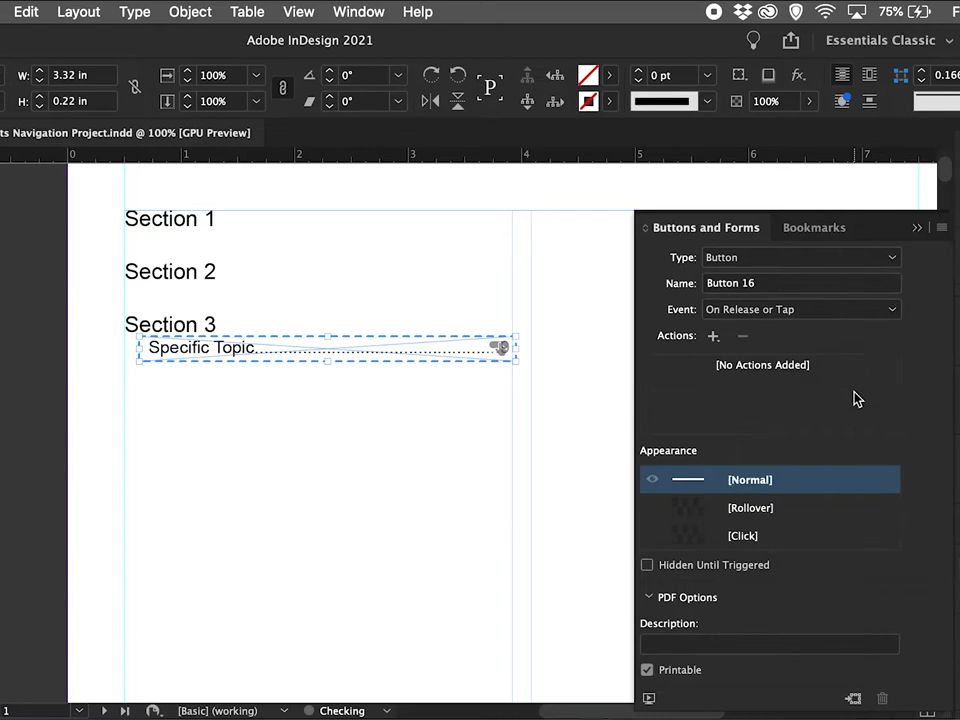
Task: Add a new action with the plus icon
Action: click(x=713, y=336)
